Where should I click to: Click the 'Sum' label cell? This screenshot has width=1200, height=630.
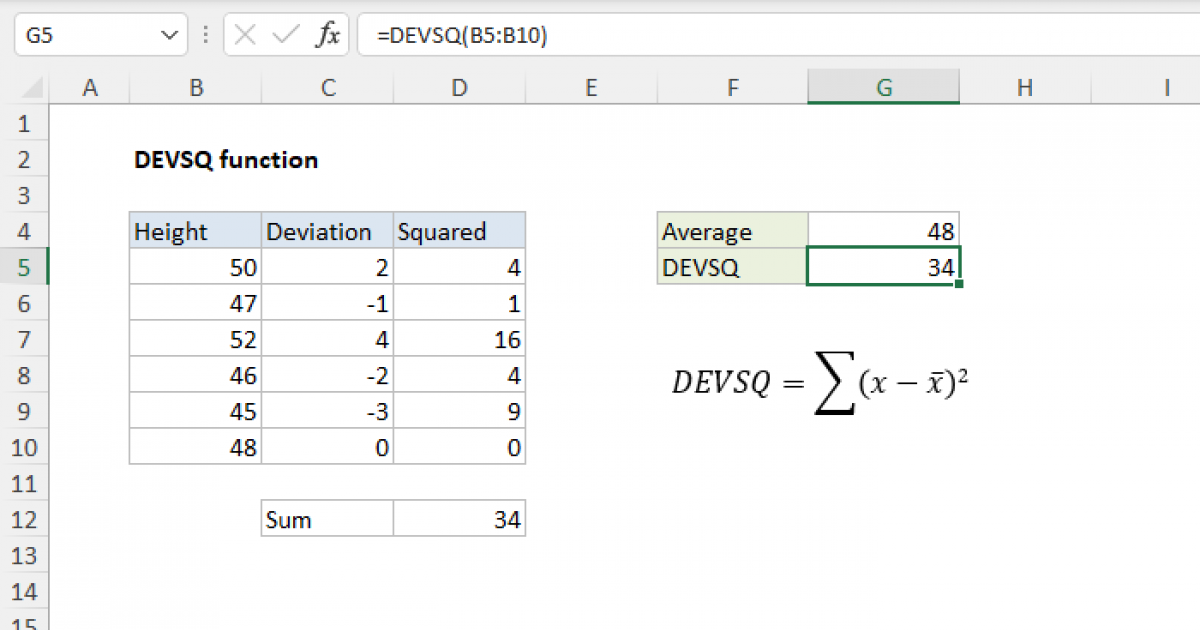328,520
